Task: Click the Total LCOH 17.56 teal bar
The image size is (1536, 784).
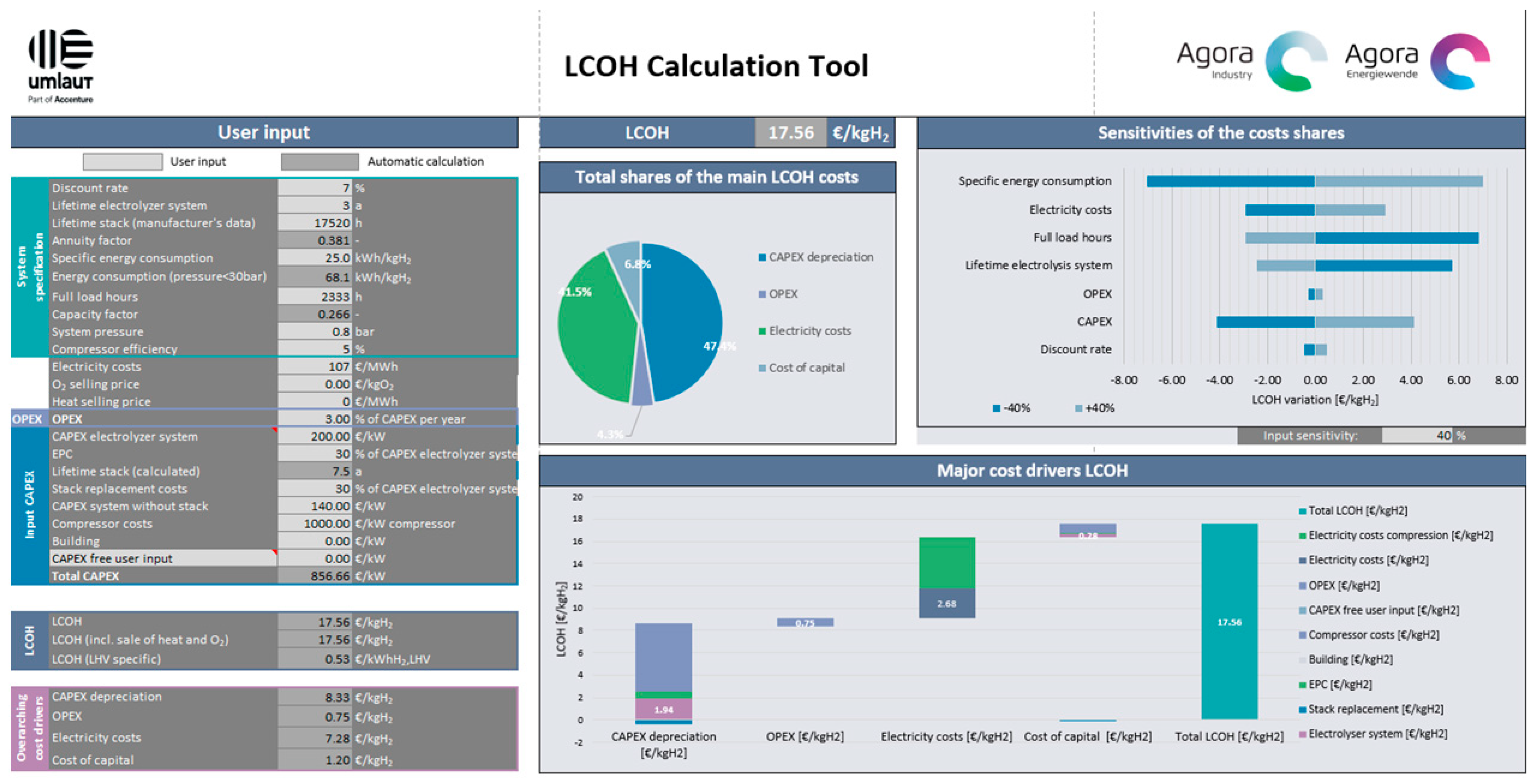Action: [1229, 621]
